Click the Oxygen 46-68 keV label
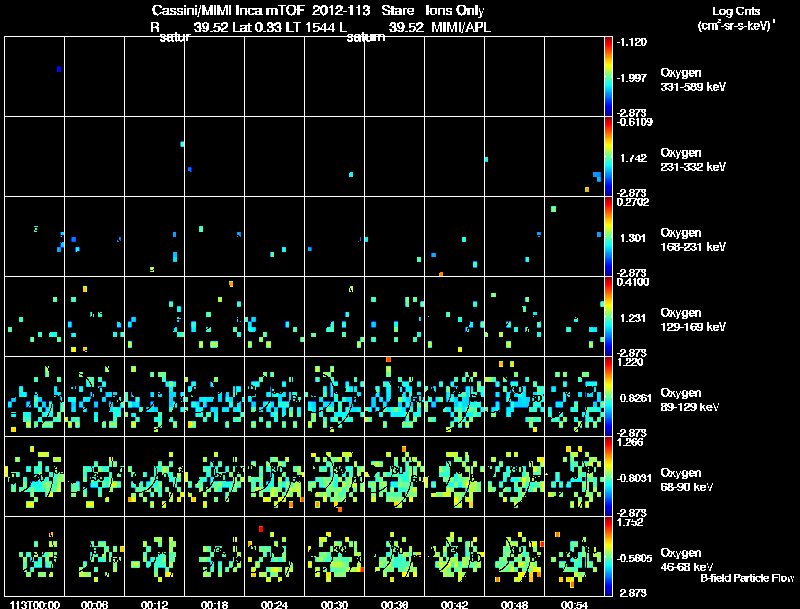Viewport: 800px width, 609px height. (x=687, y=560)
